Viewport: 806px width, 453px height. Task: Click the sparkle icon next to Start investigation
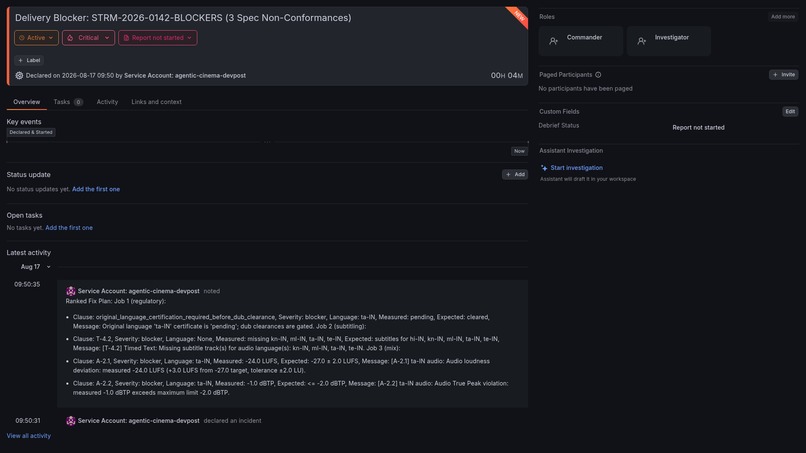[544, 168]
